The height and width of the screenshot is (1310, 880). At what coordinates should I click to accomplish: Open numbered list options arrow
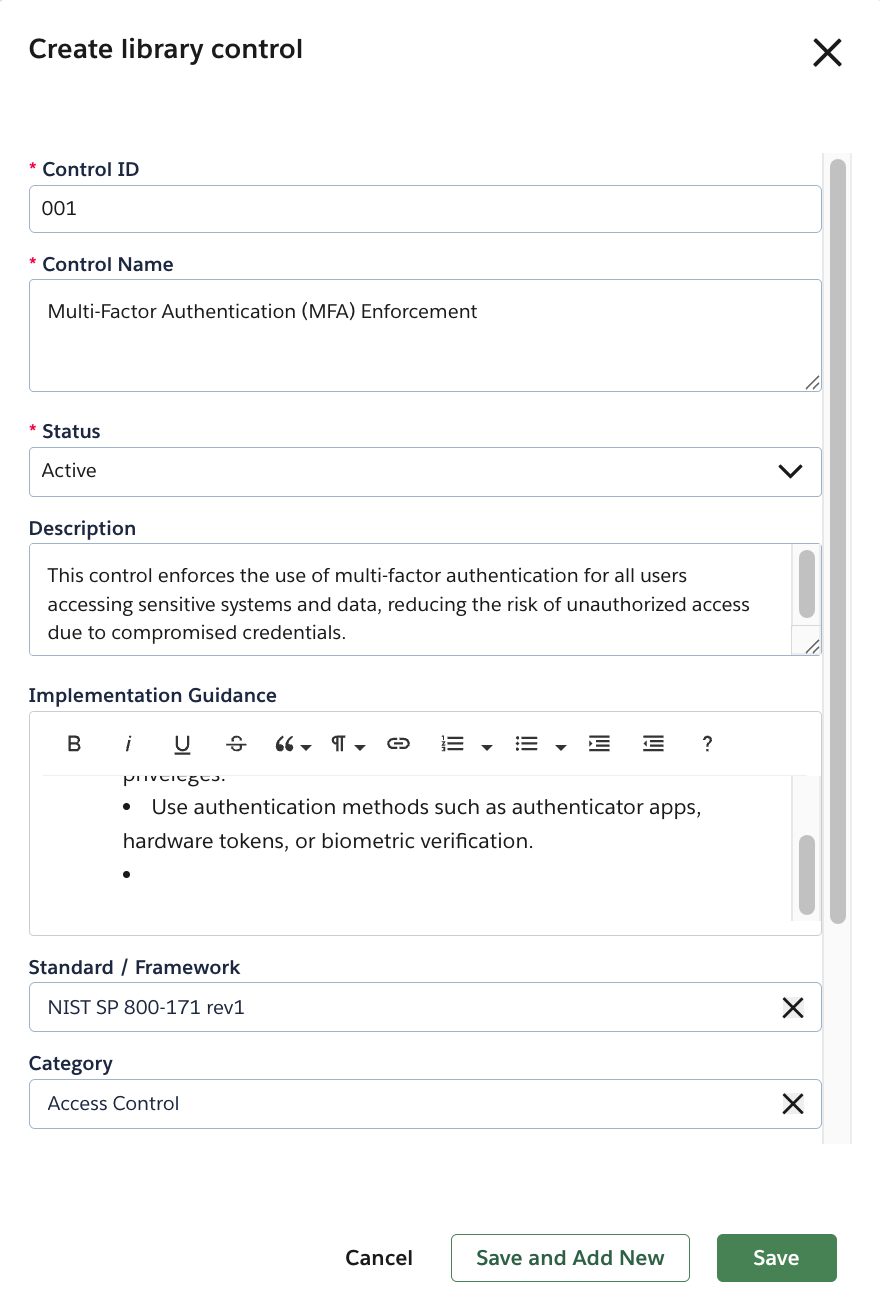[x=487, y=746]
